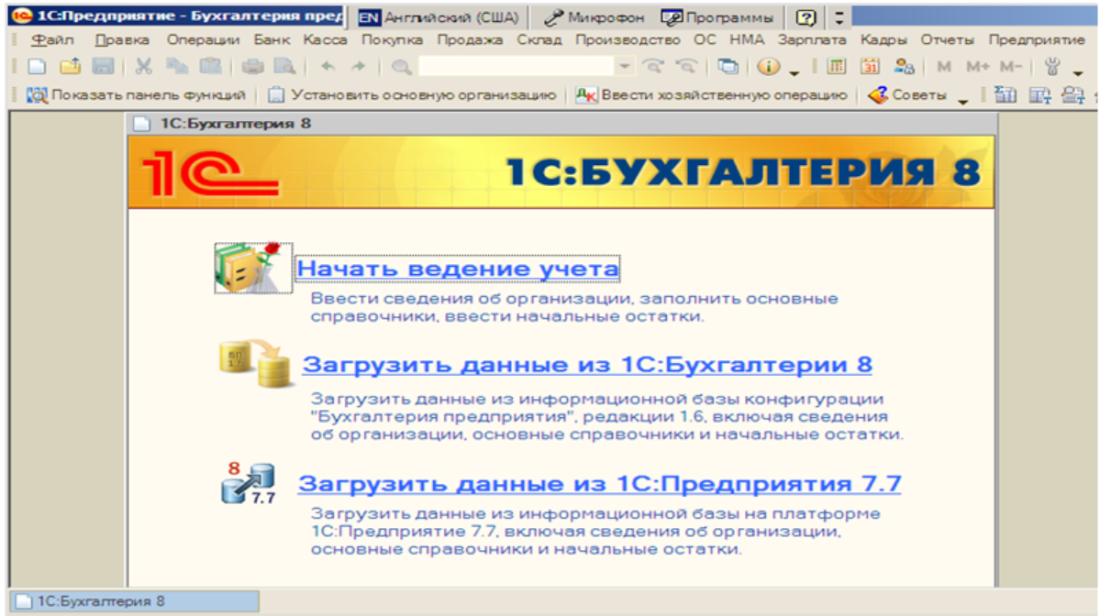Click the Help info icon
The image size is (1100, 616).
(769, 67)
